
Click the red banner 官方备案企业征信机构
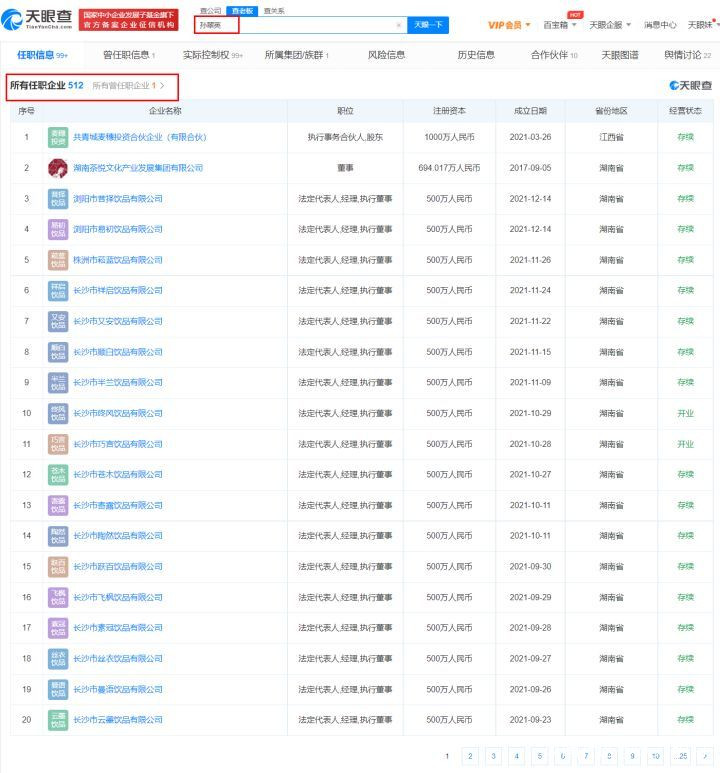(129, 20)
